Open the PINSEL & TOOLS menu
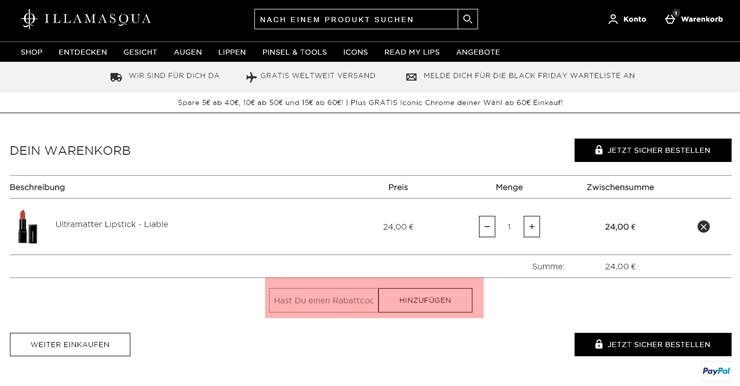Image resolution: width=740 pixels, height=386 pixels. pos(294,52)
